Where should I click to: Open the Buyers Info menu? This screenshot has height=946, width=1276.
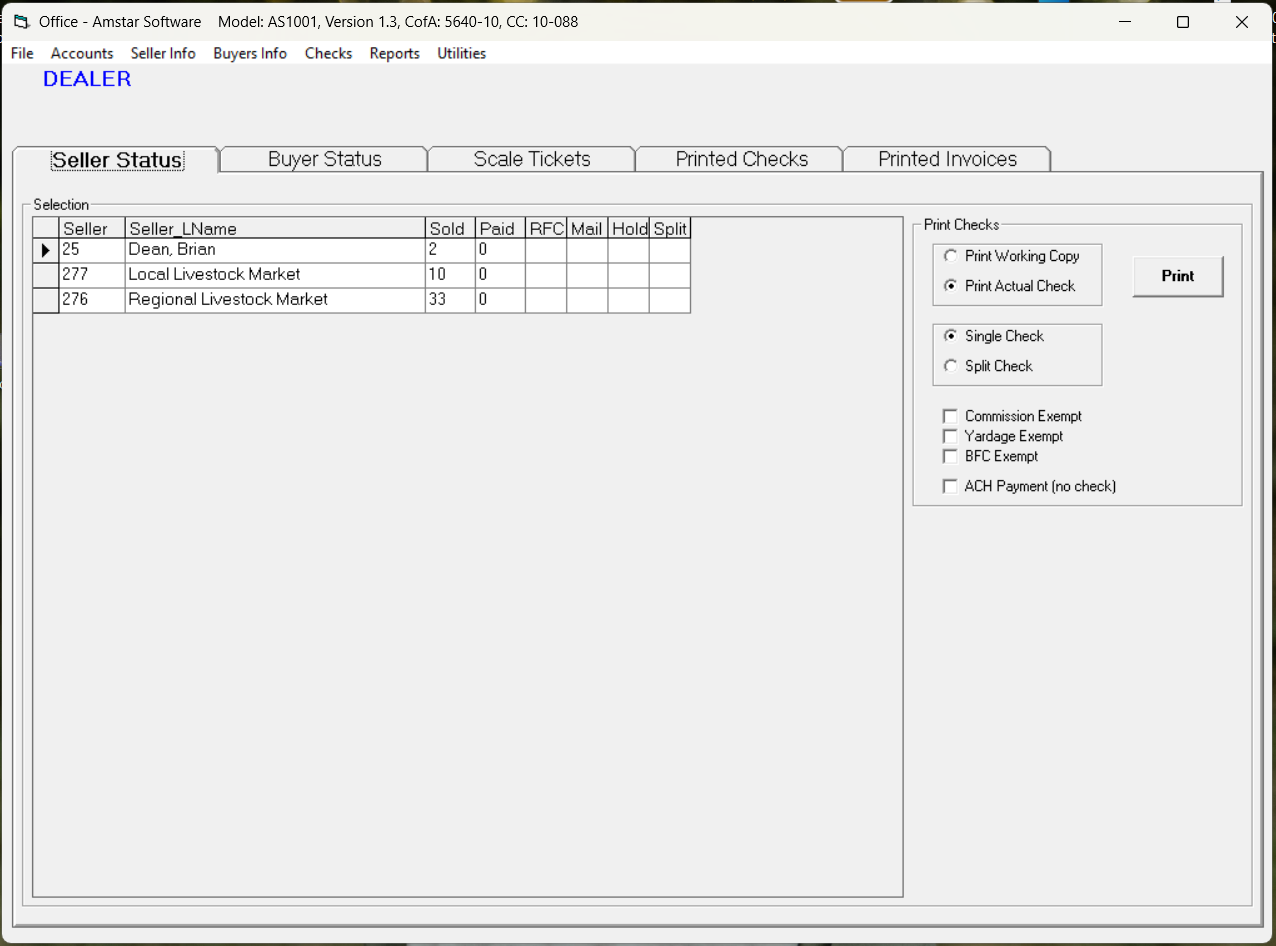tap(250, 53)
